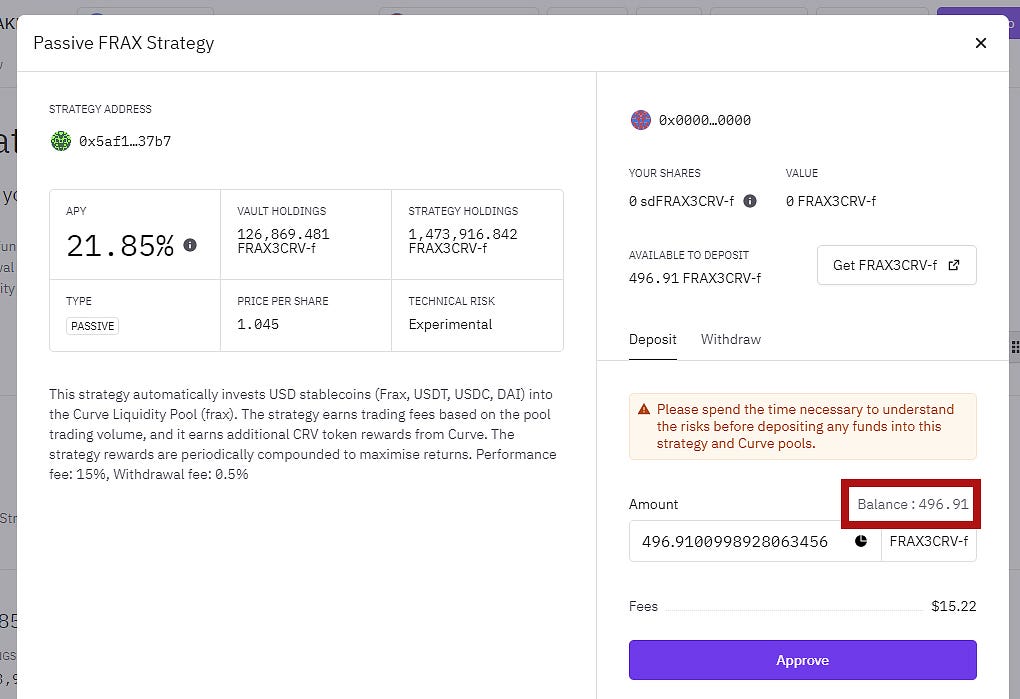Click the wallet avatar next to 0x0000…0000
1020x699 pixels.
click(641, 120)
